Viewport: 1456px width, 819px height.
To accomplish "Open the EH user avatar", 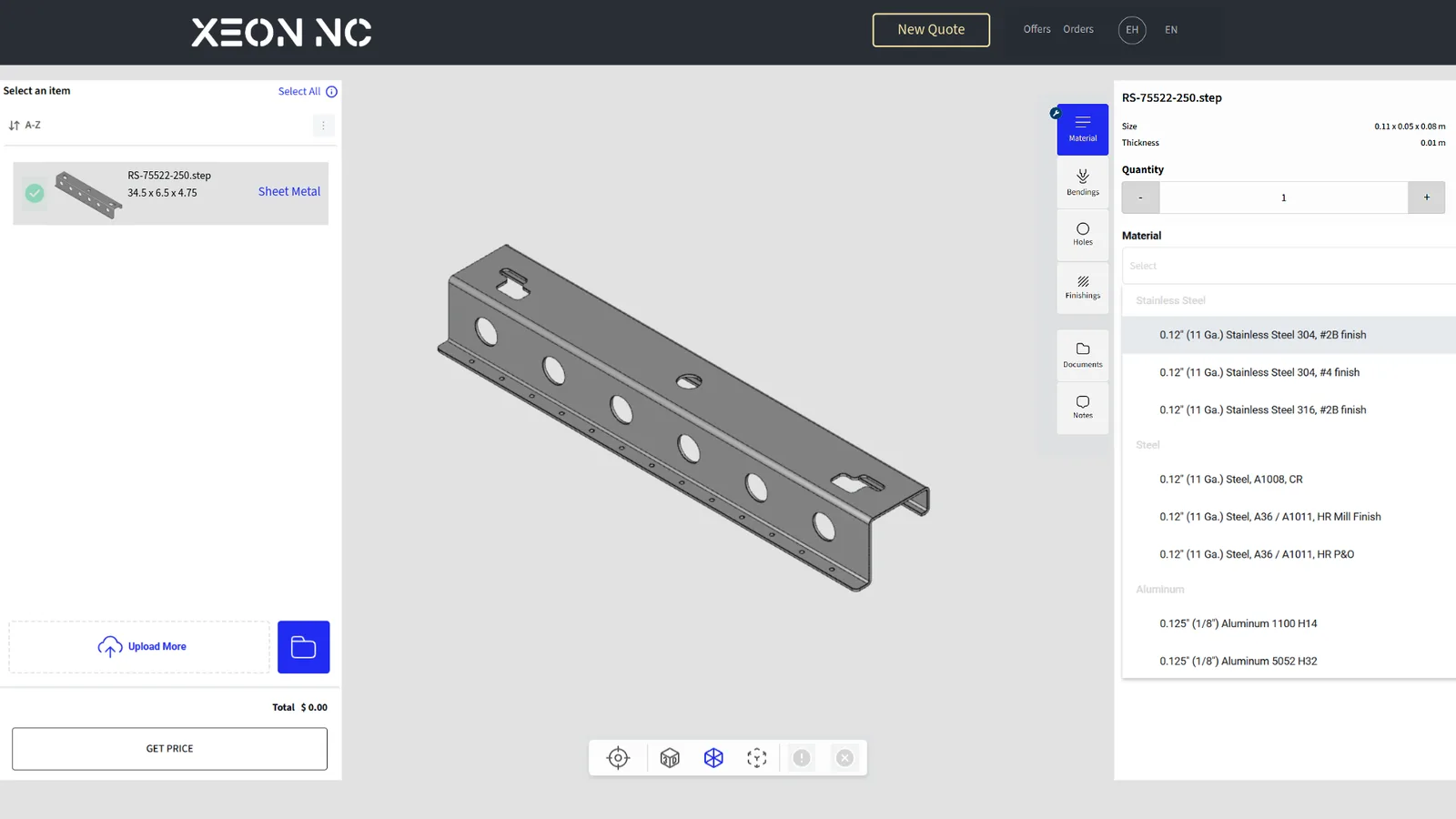I will 1132,30.
